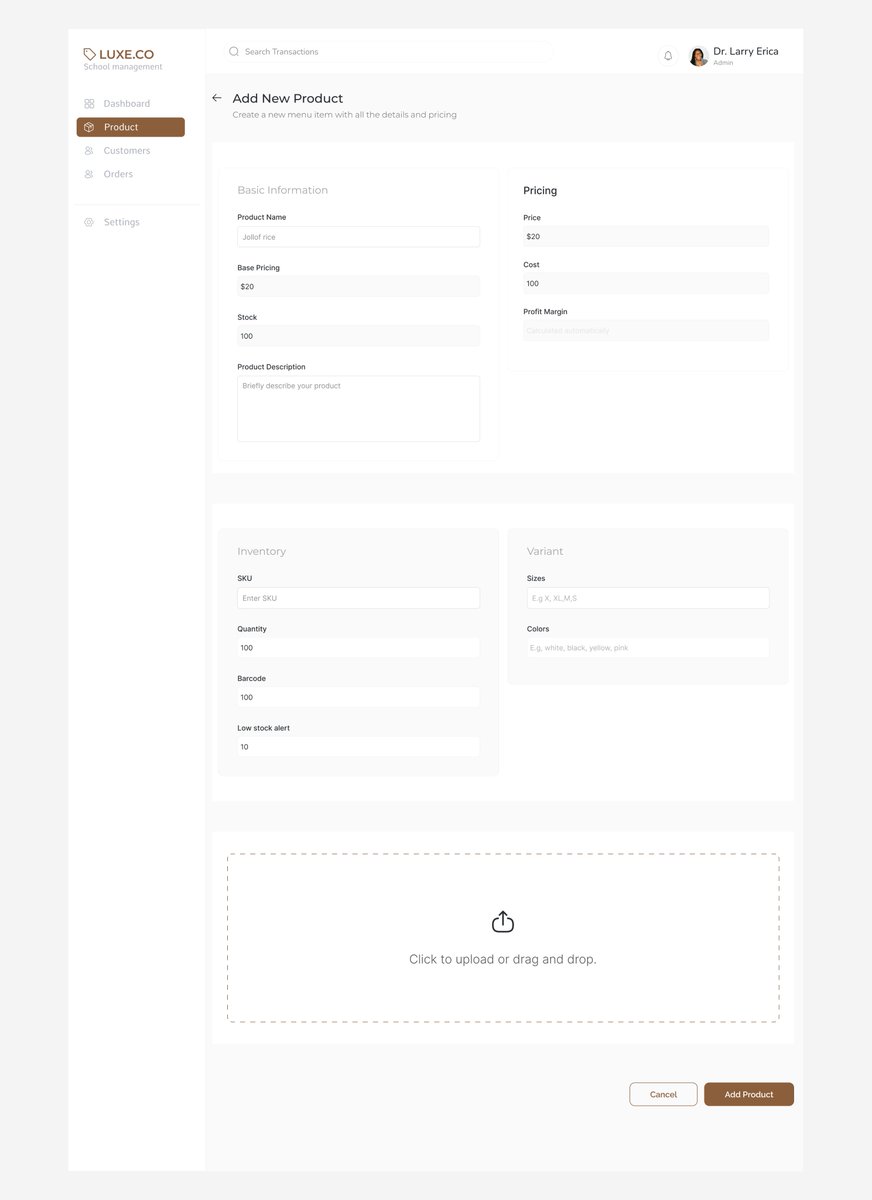Click the Add New Product heading
This screenshot has height=1200, width=872.
(288, 98)
